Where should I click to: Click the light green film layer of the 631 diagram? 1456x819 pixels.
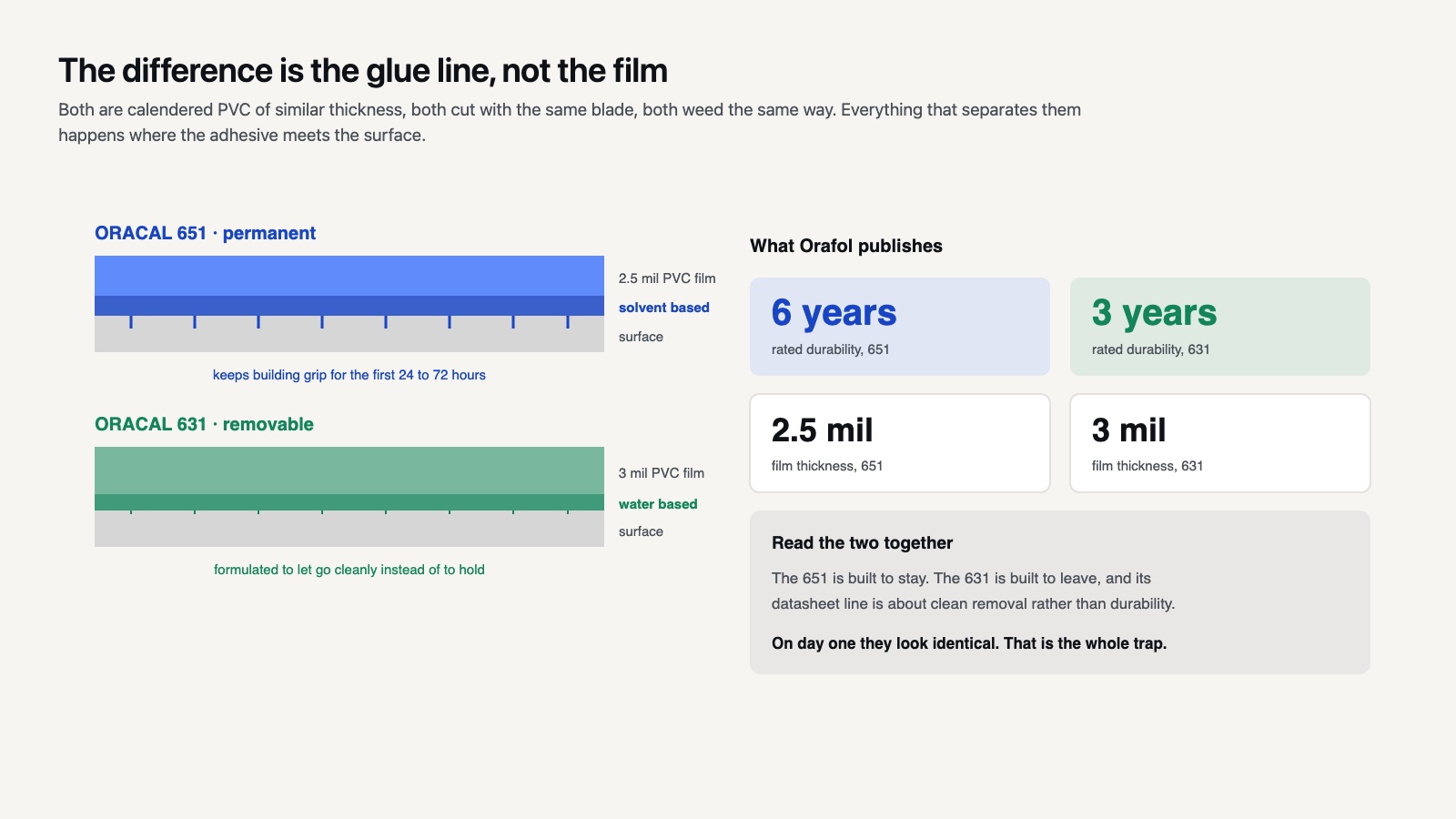[349, 470]
